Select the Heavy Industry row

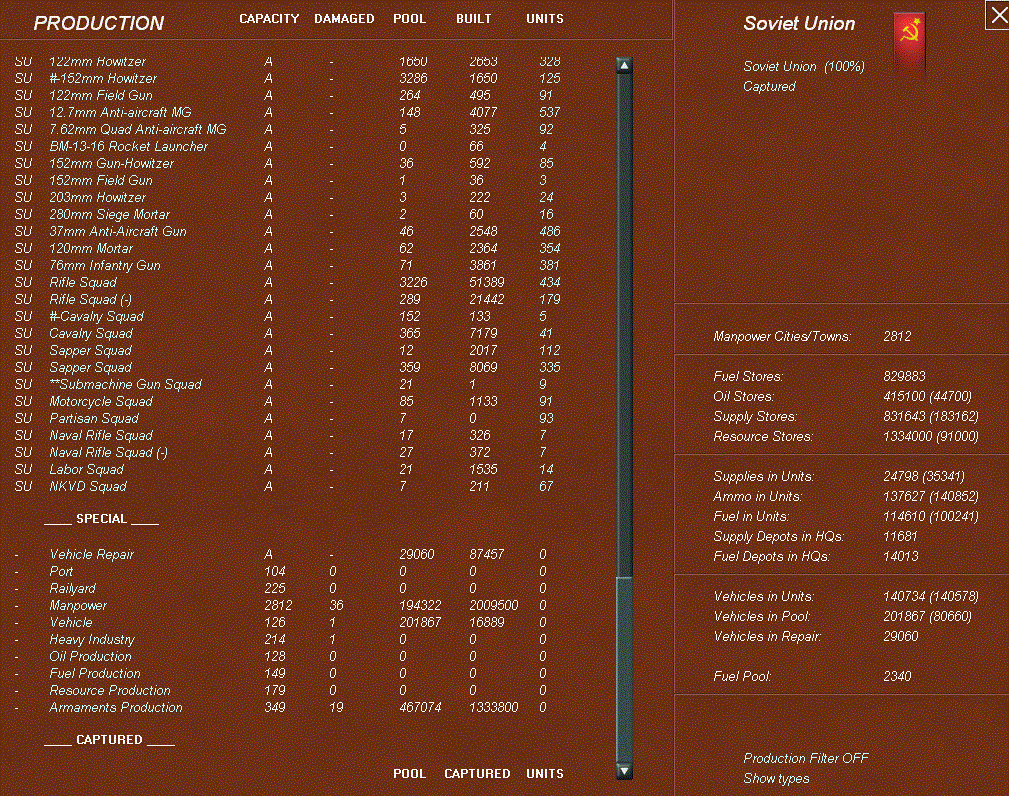[281, 639]
